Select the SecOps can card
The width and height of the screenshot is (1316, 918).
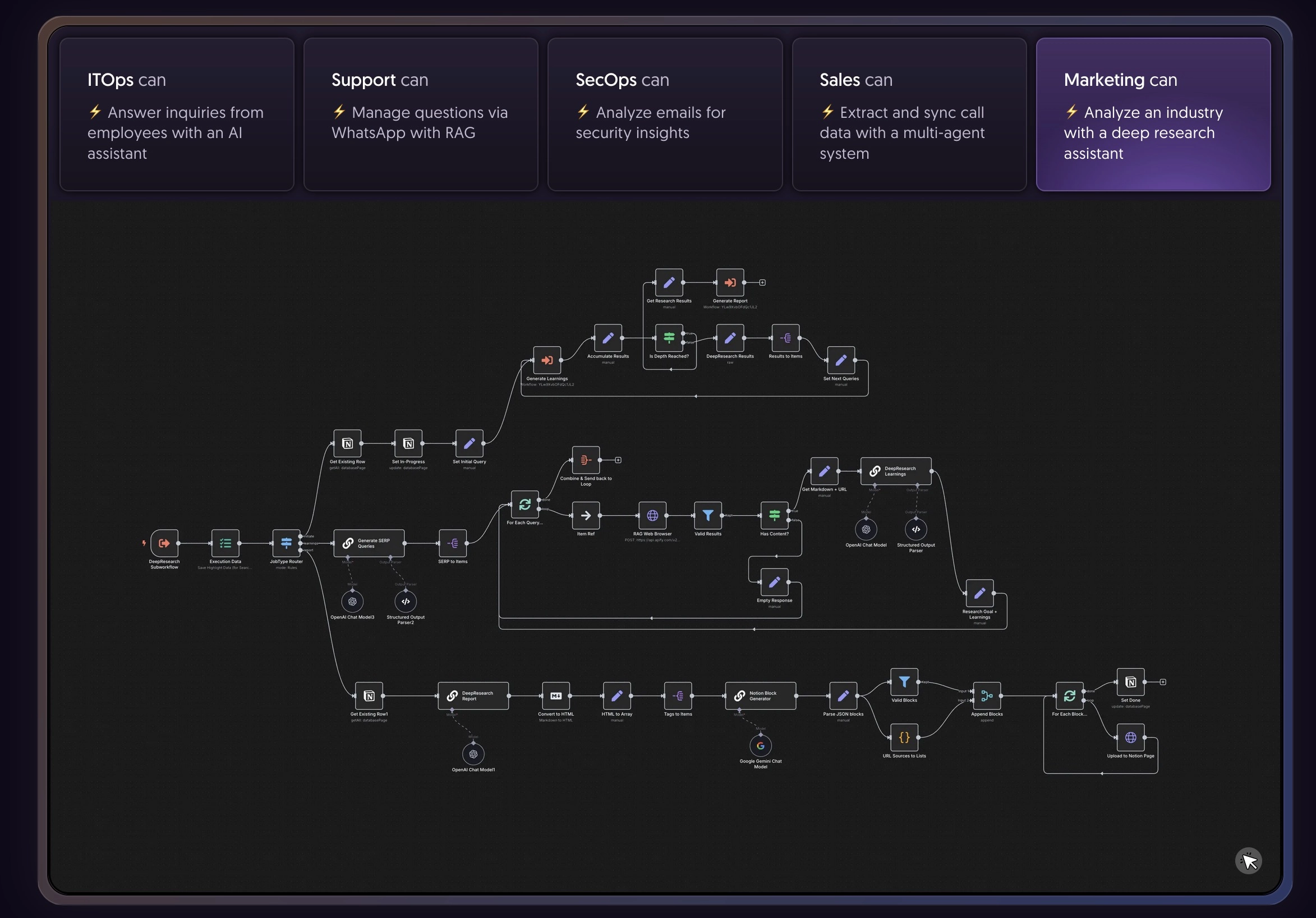point(665,113)
